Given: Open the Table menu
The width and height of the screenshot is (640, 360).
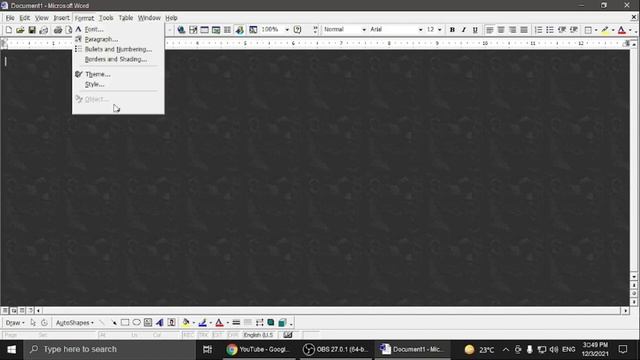Looking at the screenshot, I should coord(126,18).
